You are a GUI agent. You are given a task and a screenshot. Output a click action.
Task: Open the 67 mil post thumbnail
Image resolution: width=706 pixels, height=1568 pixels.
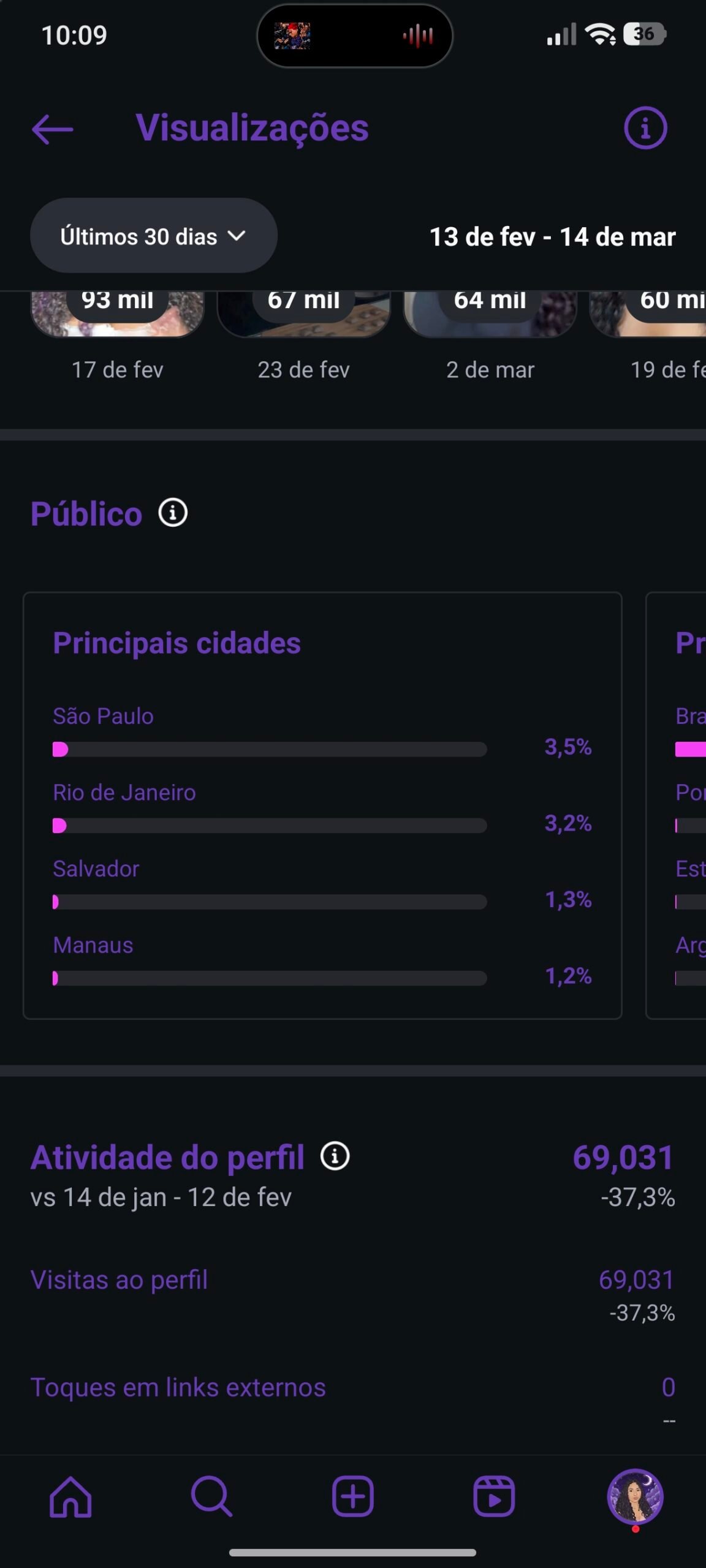pyautogui.click(x=304, y=314)
